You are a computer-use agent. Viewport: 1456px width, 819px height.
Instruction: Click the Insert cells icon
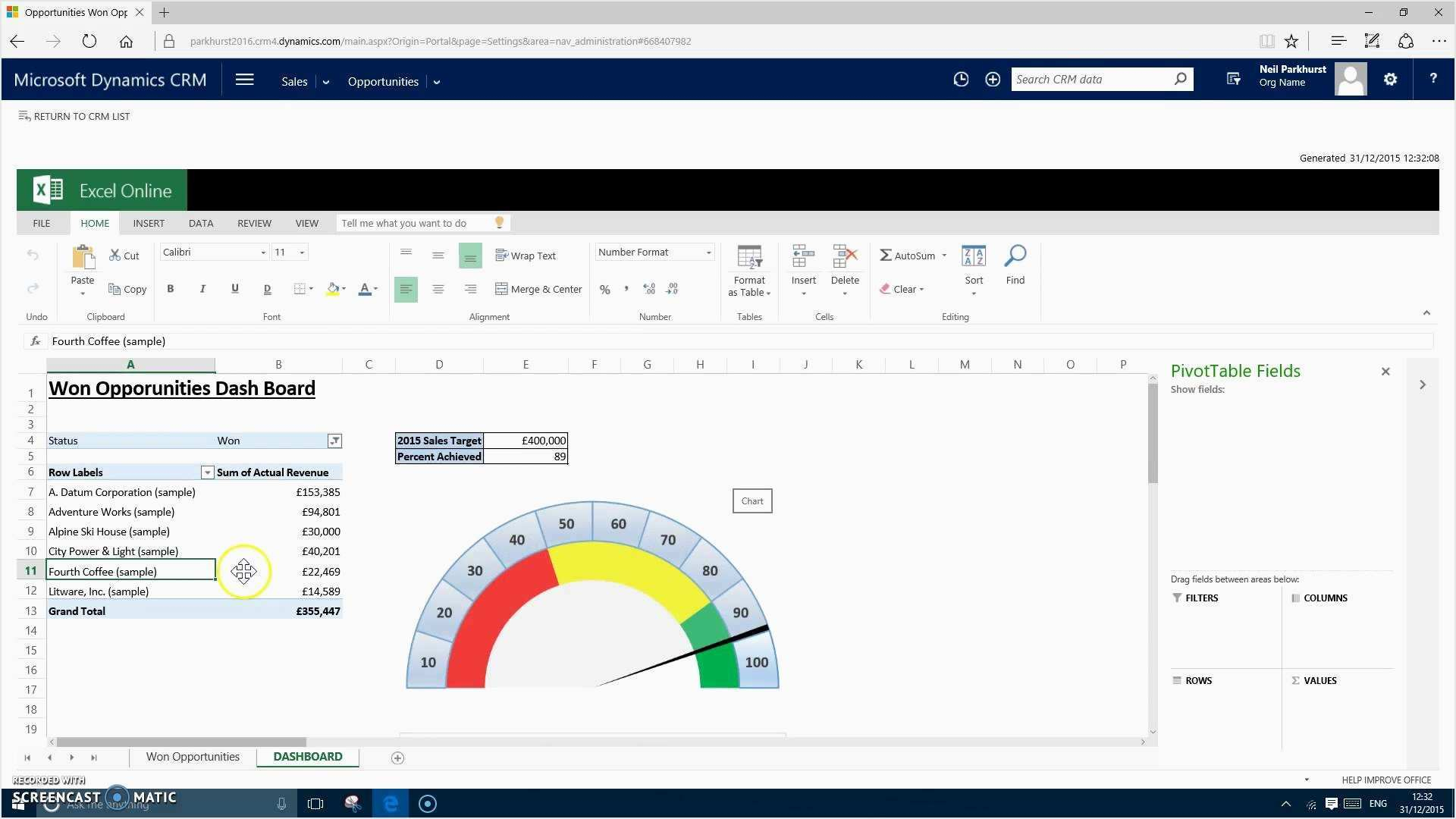click(x=803, y=257)
